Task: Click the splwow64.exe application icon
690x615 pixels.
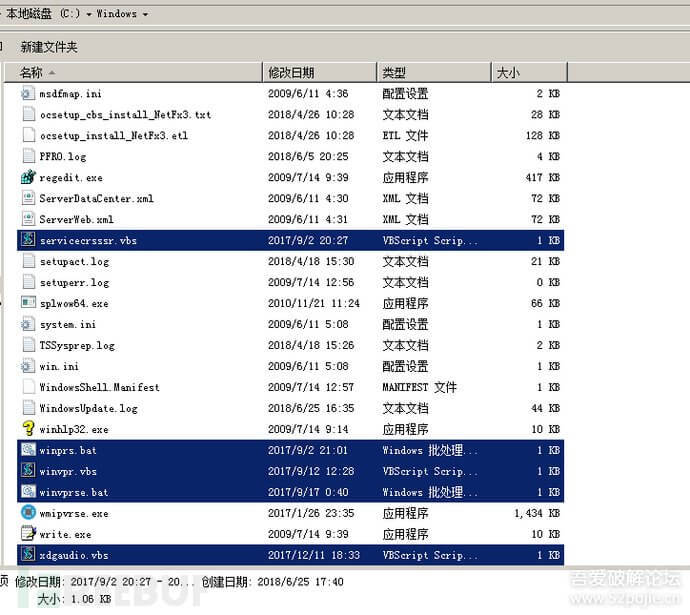Action: click(x=28, y=303)
